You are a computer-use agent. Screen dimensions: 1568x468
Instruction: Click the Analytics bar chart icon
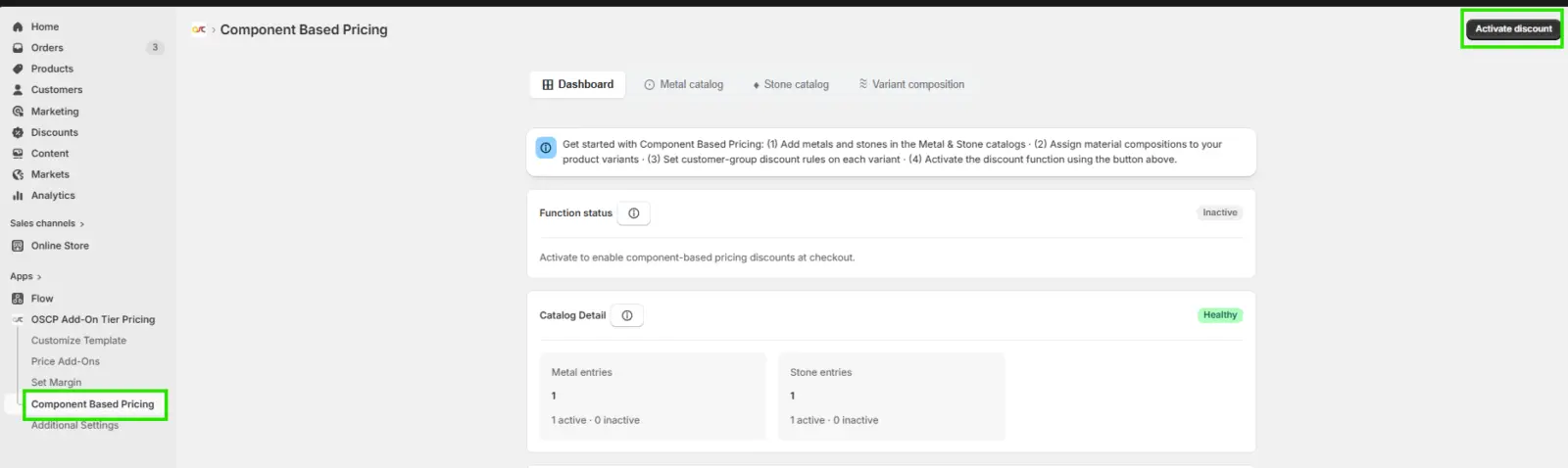point(18,196)
